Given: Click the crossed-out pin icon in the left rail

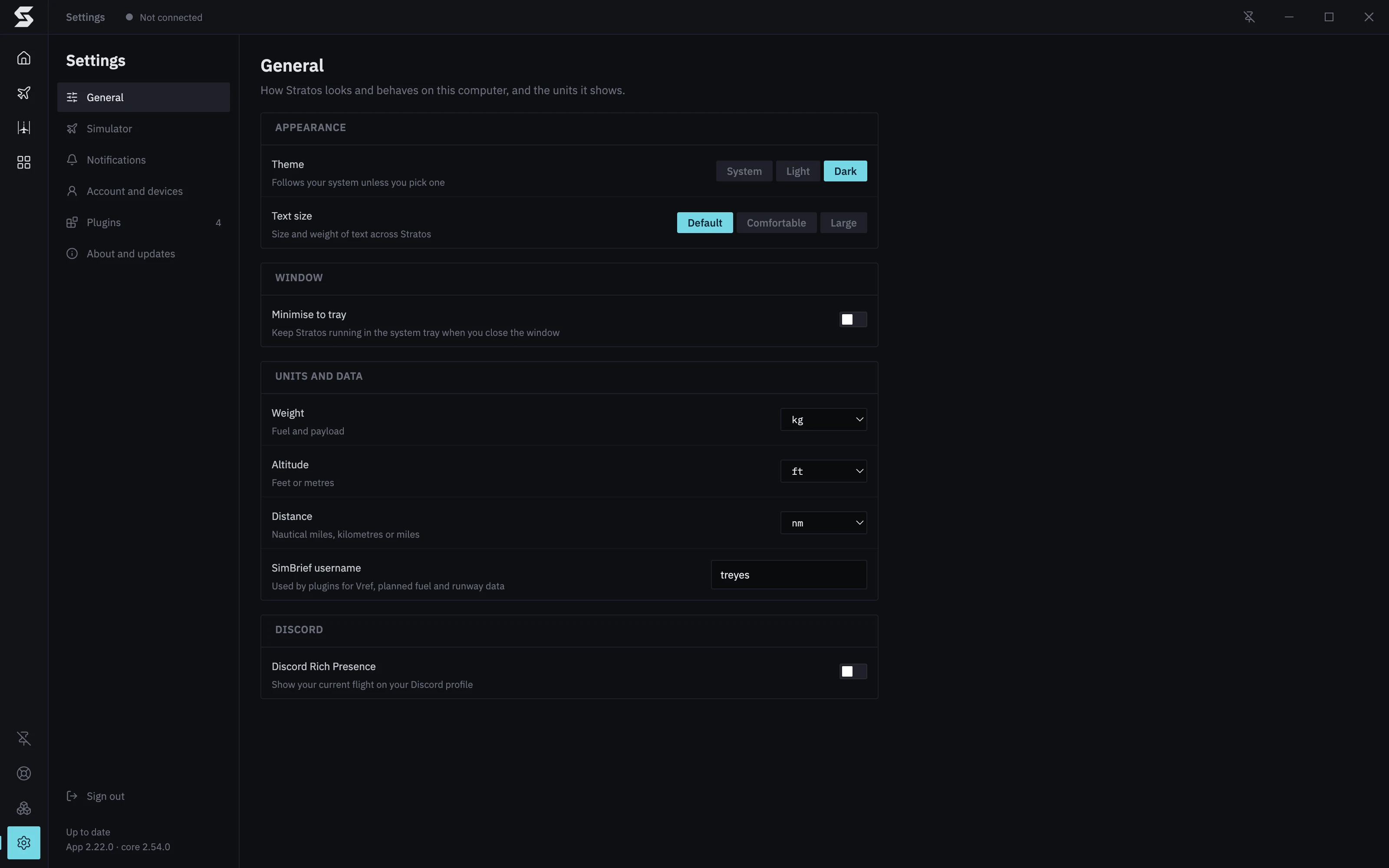Looking at the screenshot, I should pos(23,738).
